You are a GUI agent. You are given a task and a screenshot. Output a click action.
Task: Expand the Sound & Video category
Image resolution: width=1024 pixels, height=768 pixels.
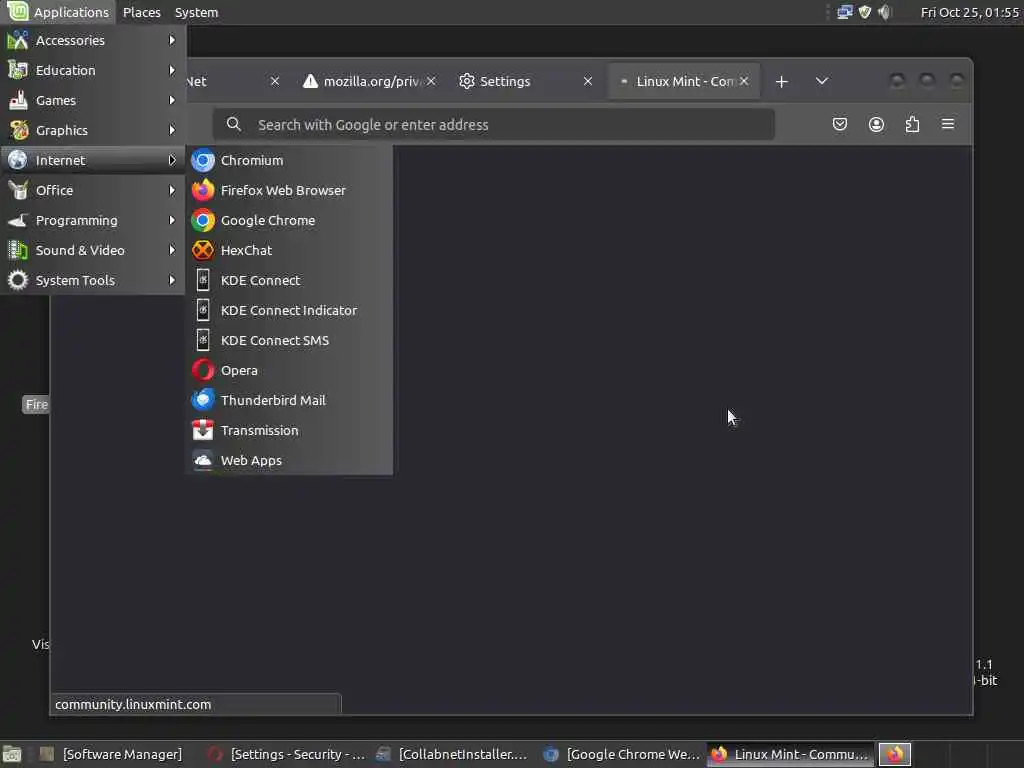[x=93, y=250]
